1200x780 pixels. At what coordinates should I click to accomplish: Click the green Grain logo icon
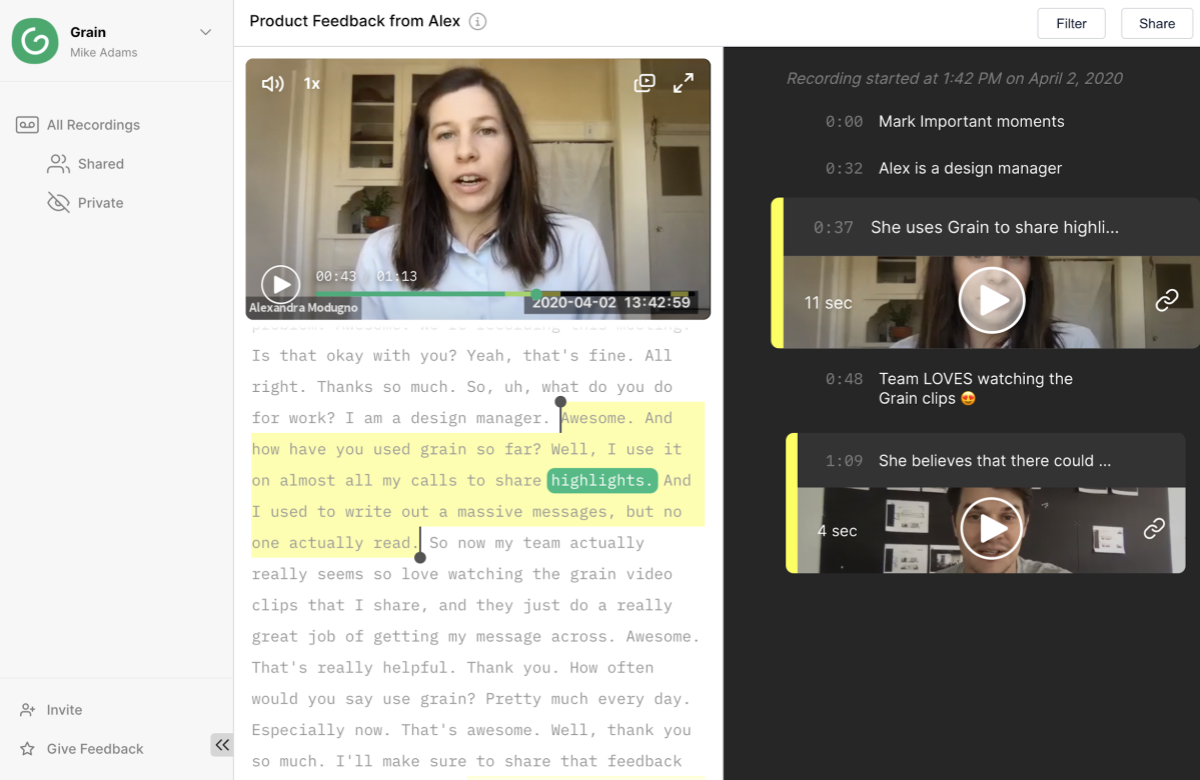click(x=35, y=41)
